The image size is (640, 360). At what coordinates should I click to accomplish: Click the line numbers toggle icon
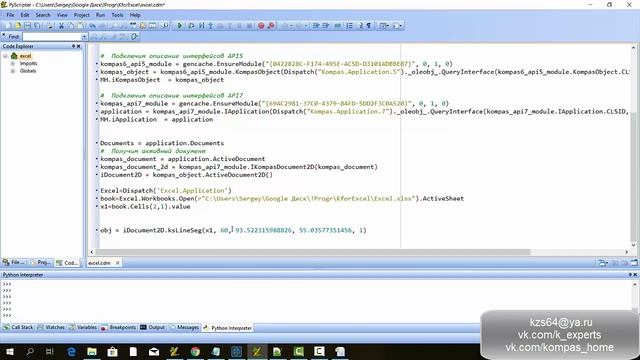(350, 26)
